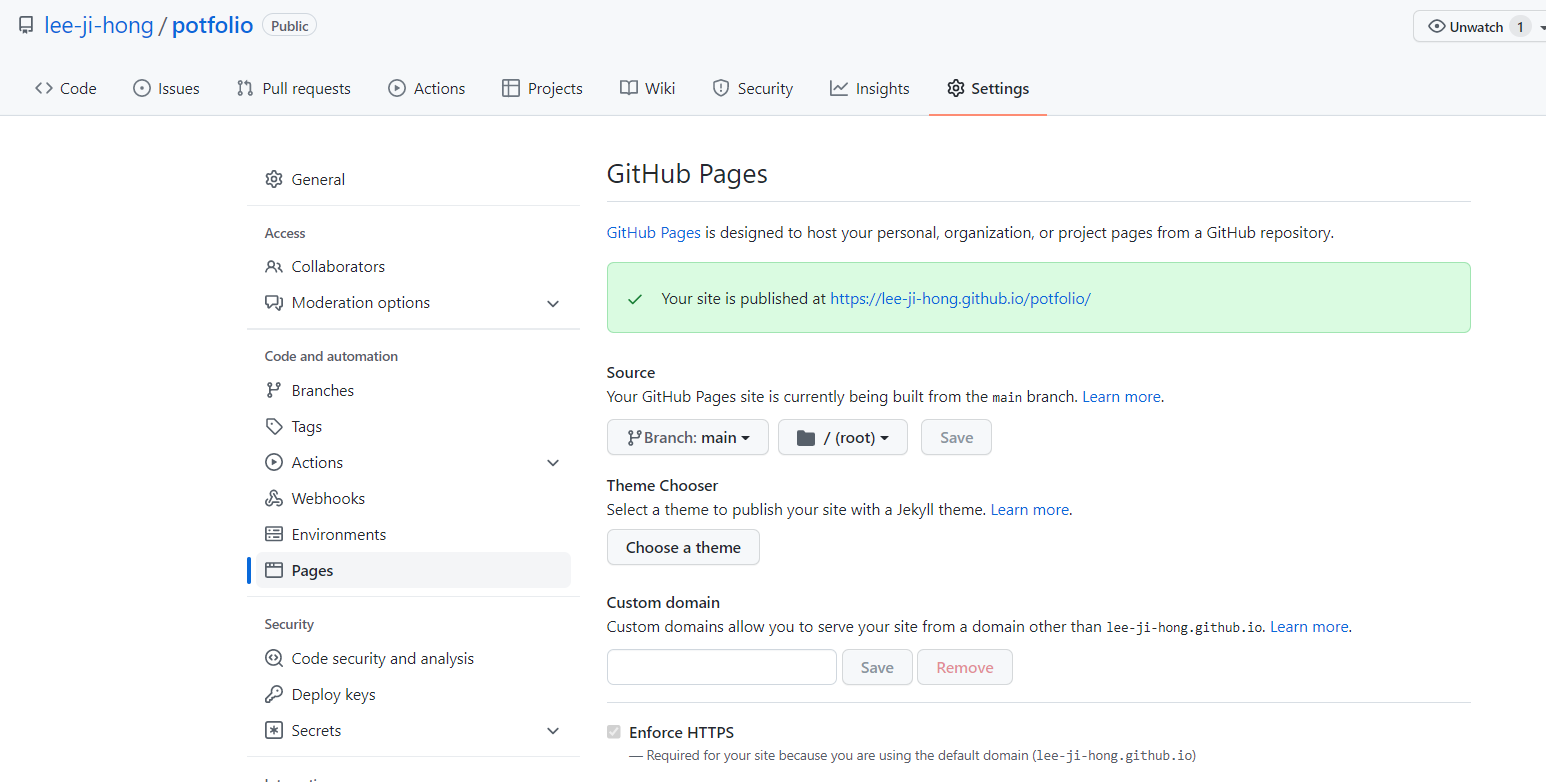Click the green check icon in the published banner
Viewport: 1546px width, 782px height.
(634, 298)
